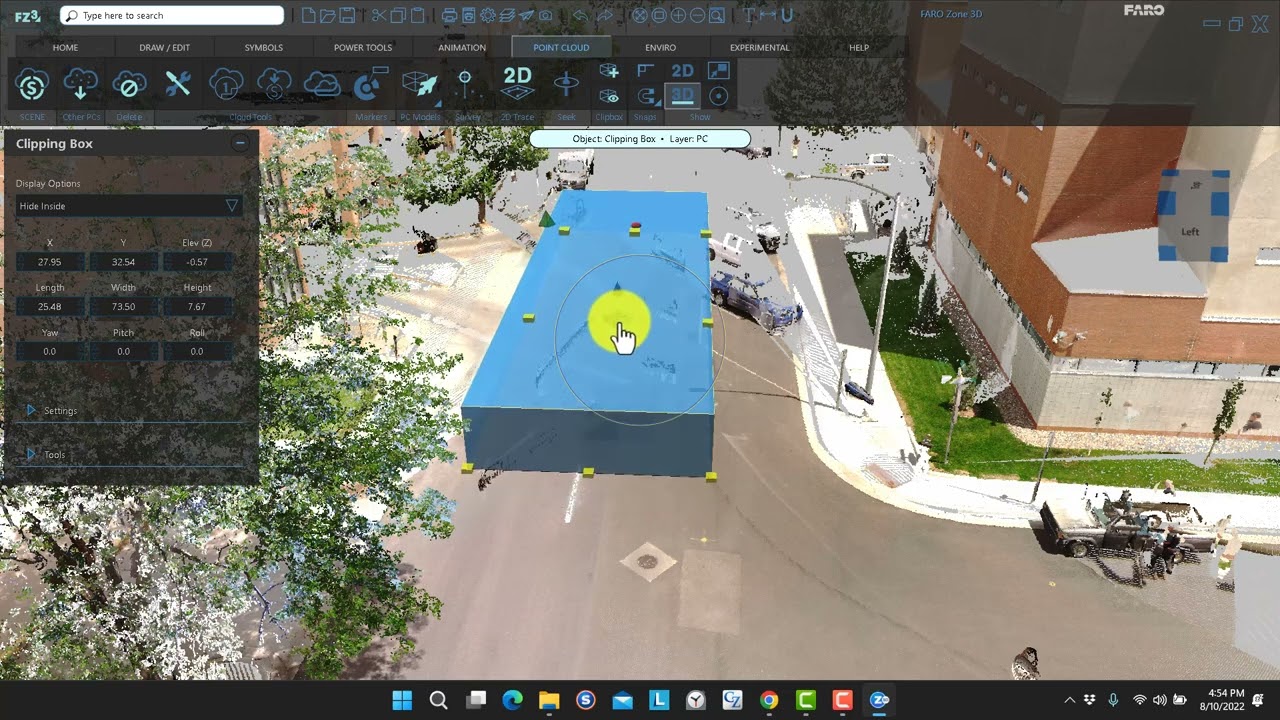The height and width of the screenshot is (720, 1280).
Task: Click the Length value field 25.48
Action: (50, 307)
